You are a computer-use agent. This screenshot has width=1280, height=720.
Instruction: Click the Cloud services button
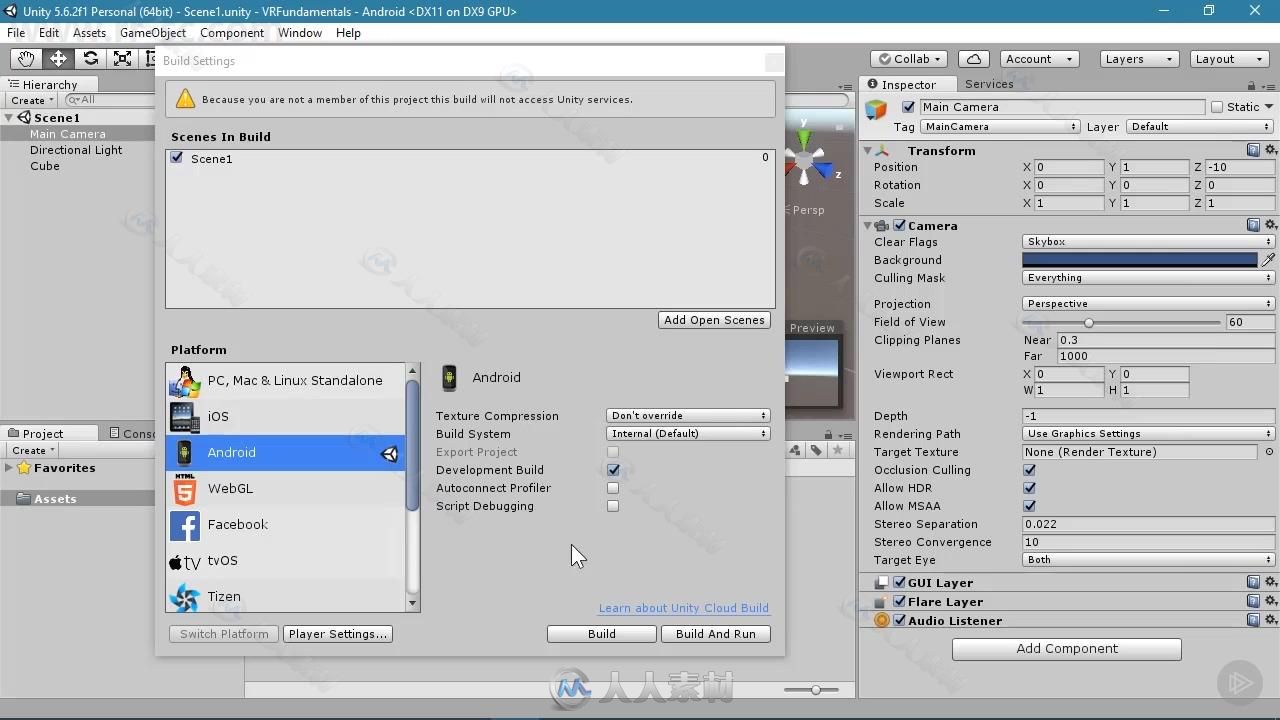click(974, 59)
